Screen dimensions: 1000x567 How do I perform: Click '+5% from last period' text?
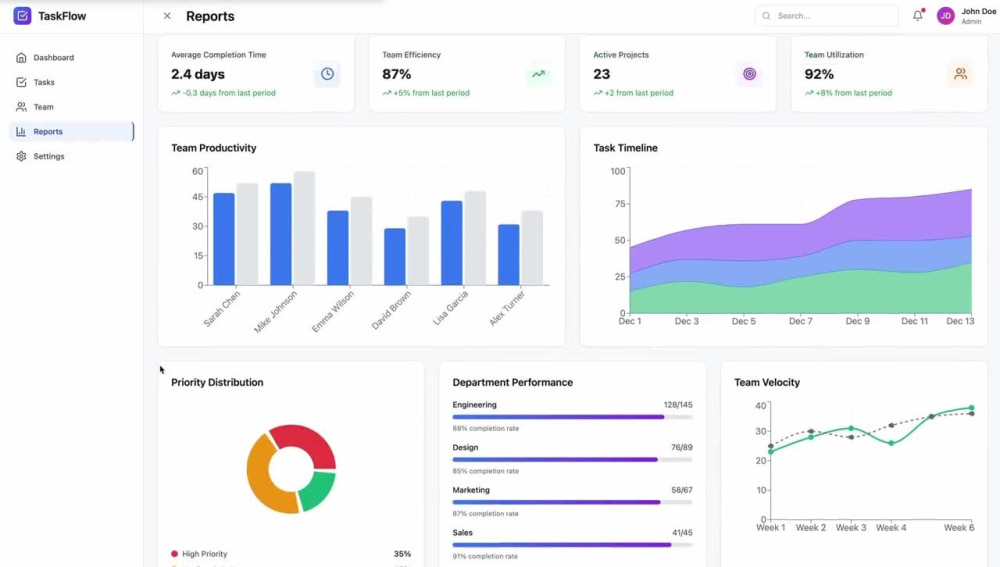click(x=431, y=93)
